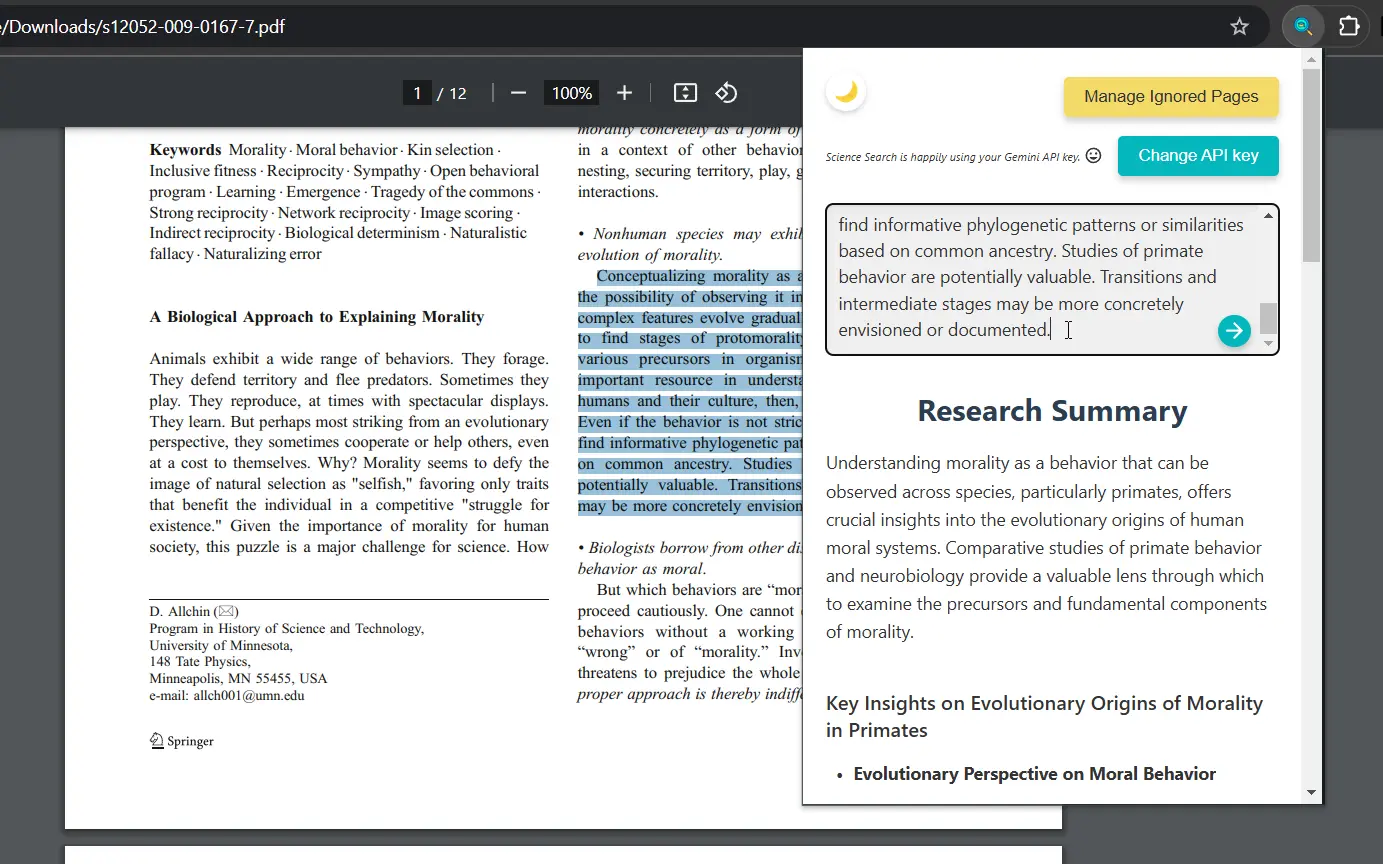Click the 'University of Minnesota' line

(x=220, y=646)
